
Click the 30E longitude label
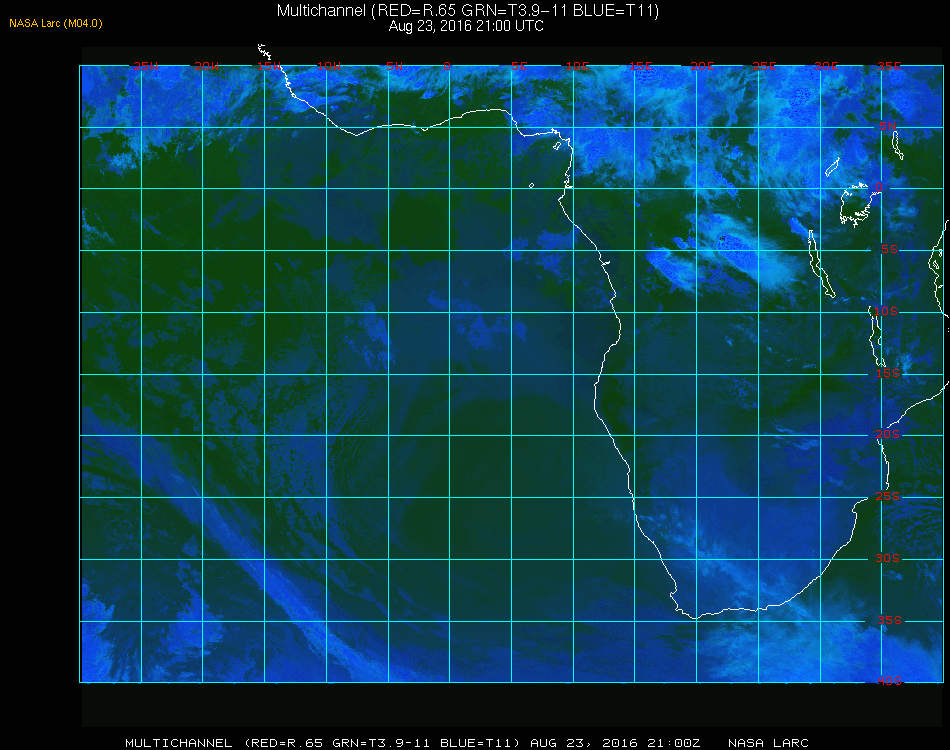tap(826, 66)
